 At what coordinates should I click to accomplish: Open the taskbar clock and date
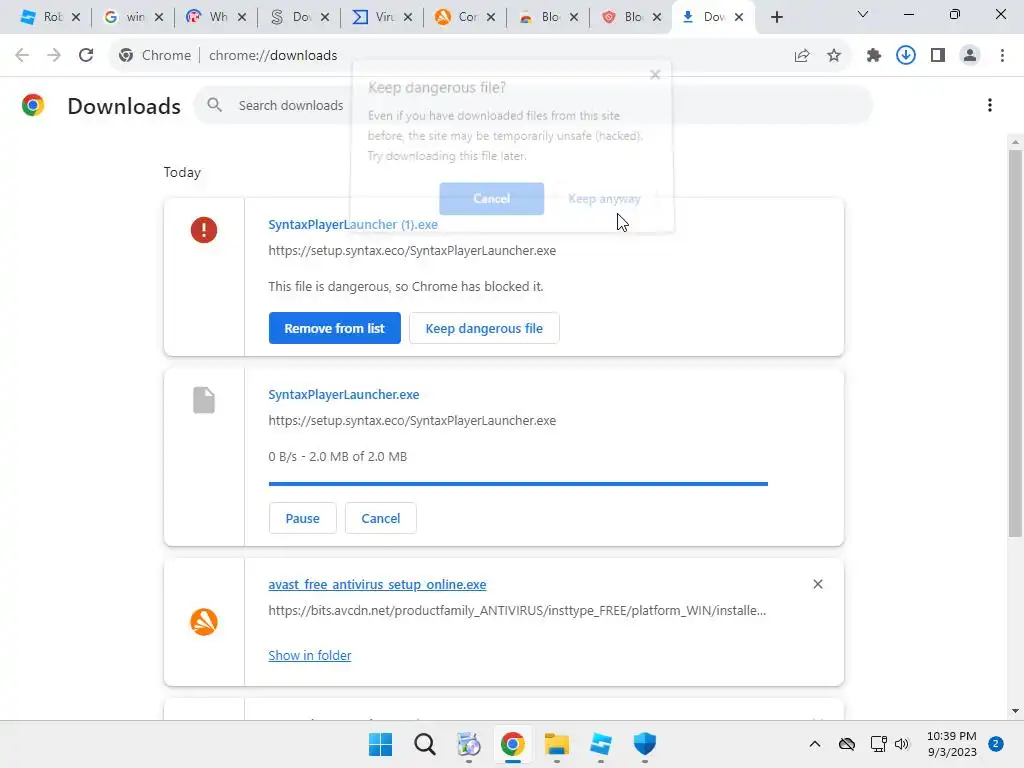coord(952,744)
